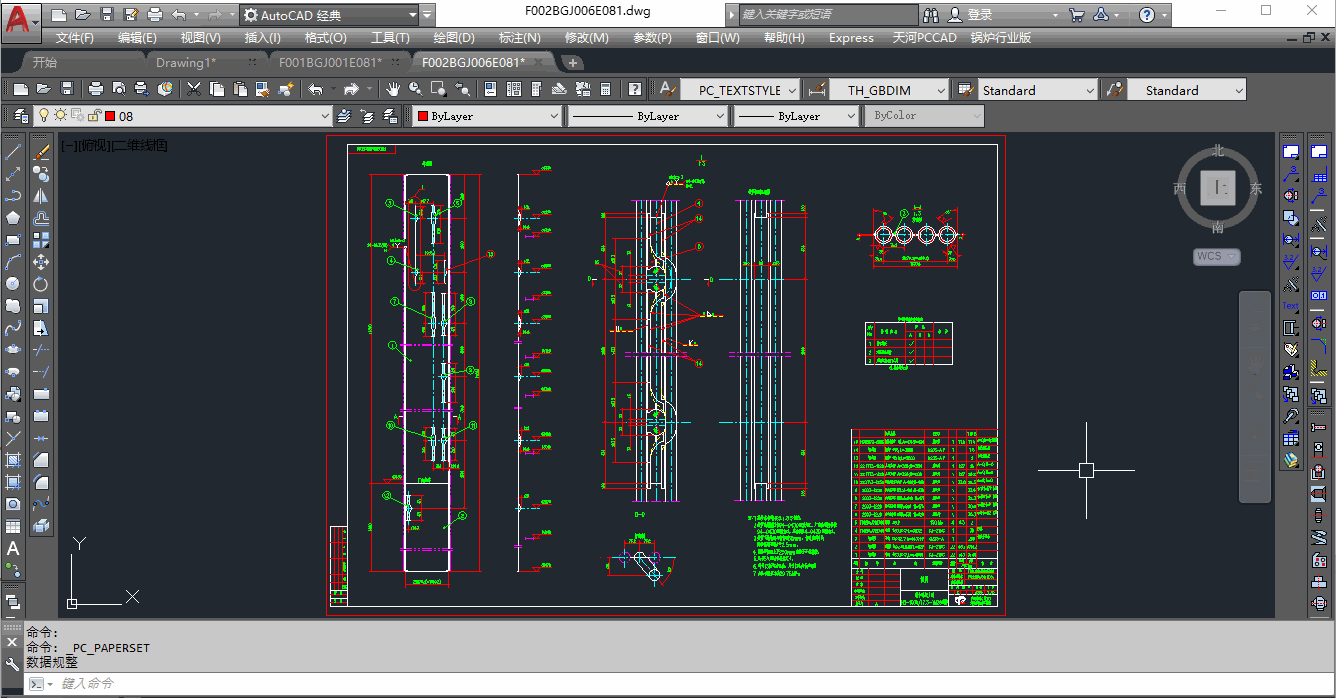Select the Rotate modify tool
The width and height of the screenshot is (1336, 698).
click(x=41, y=284)
